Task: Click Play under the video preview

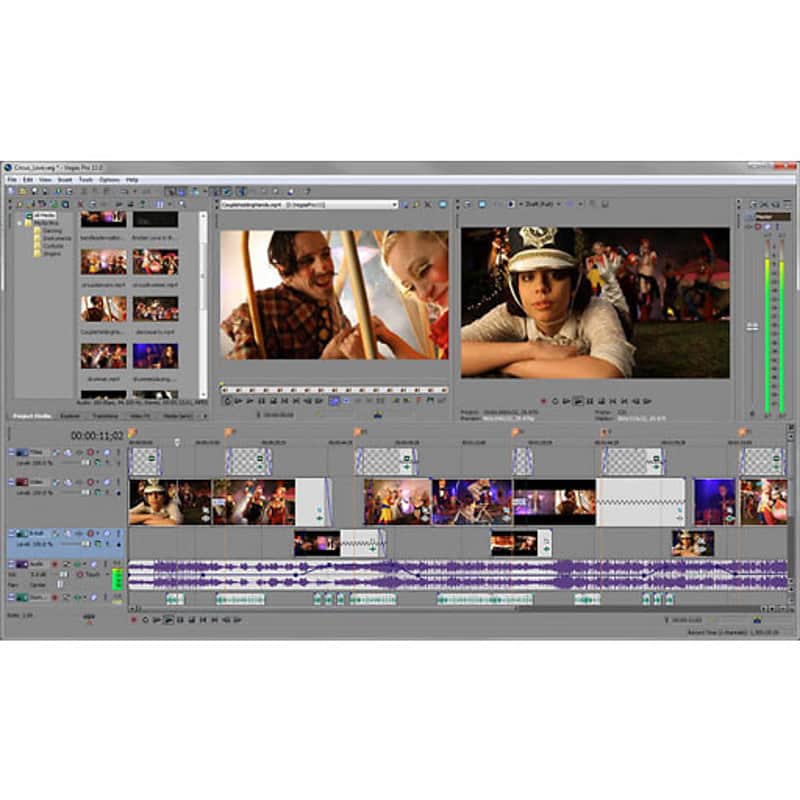Action: pos(579,402)
